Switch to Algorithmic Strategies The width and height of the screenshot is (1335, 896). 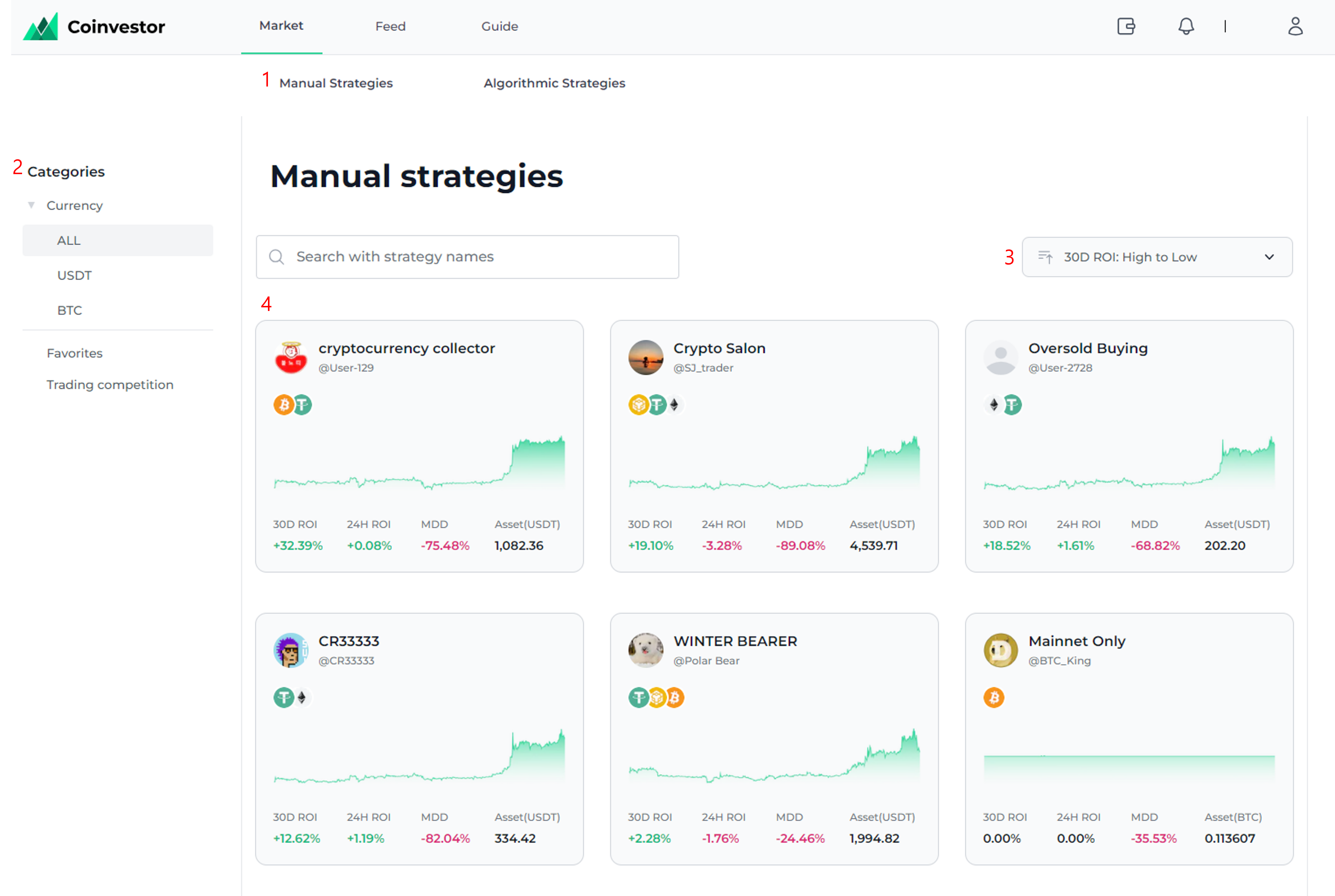point(554,83)
